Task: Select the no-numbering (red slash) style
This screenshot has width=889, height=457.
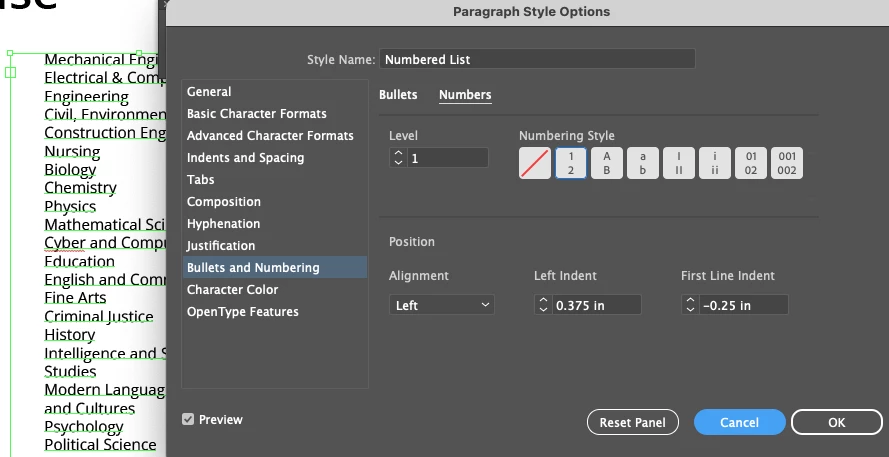Action: click(535, 163)
